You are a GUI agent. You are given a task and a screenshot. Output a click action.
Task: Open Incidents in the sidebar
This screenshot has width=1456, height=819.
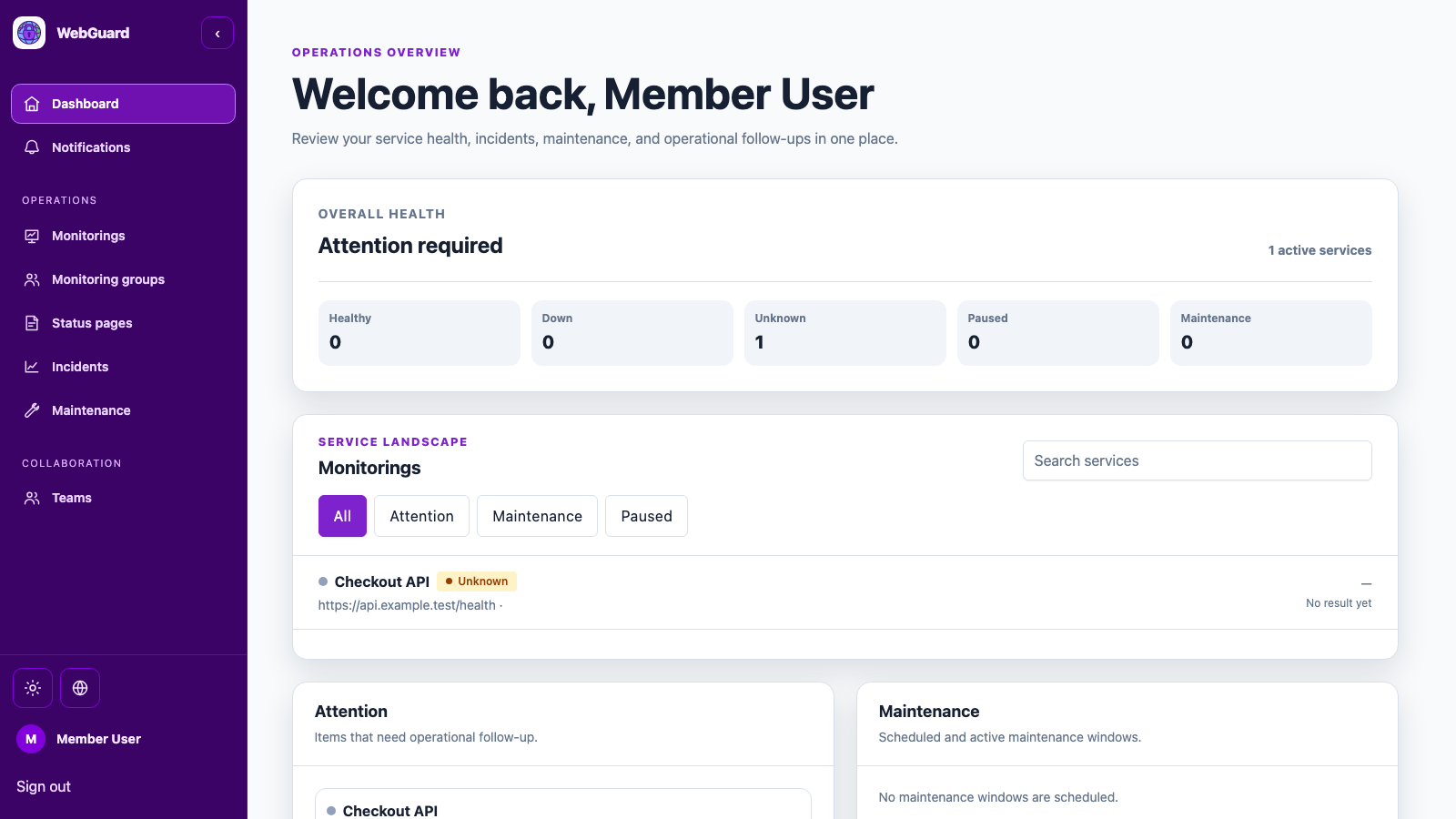(123, 367)
